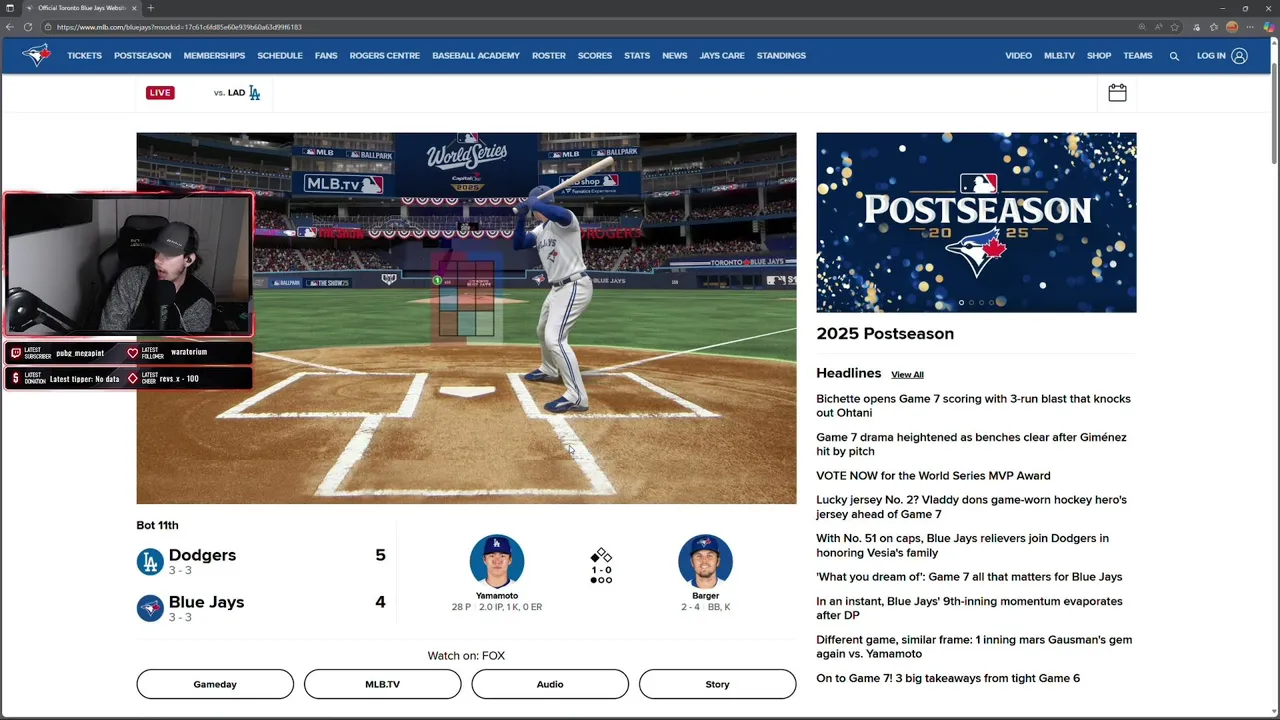Screen dimensions: 1280x720
Task: Click the MLB.TV button under scoreboard
Action: pyautogui.click(x=382, y=684)
